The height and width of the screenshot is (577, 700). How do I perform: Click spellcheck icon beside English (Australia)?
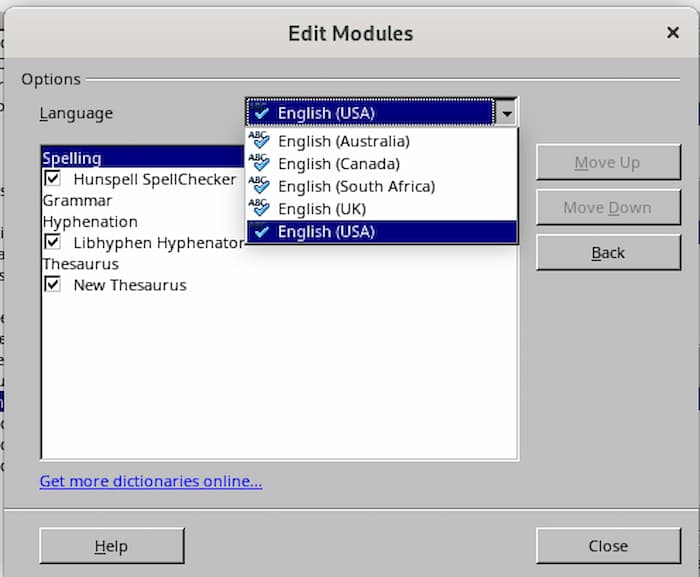259,141
